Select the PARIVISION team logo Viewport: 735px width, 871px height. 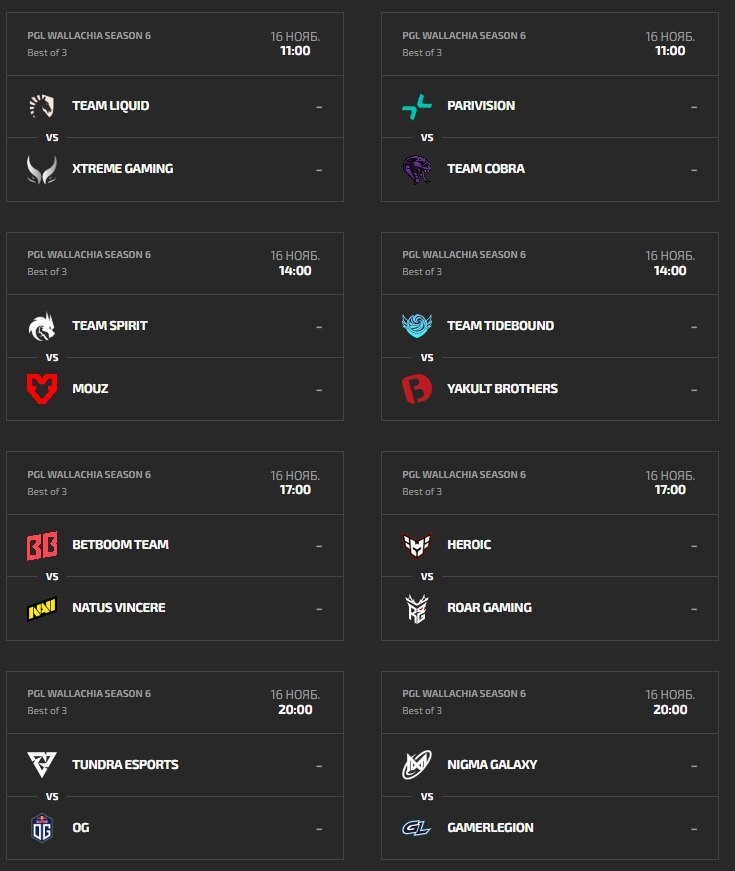[417, 106]
